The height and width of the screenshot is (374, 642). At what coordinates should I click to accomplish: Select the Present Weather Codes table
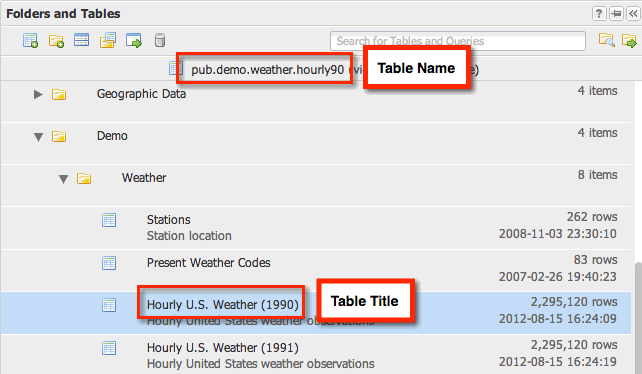tap(315, 270)
